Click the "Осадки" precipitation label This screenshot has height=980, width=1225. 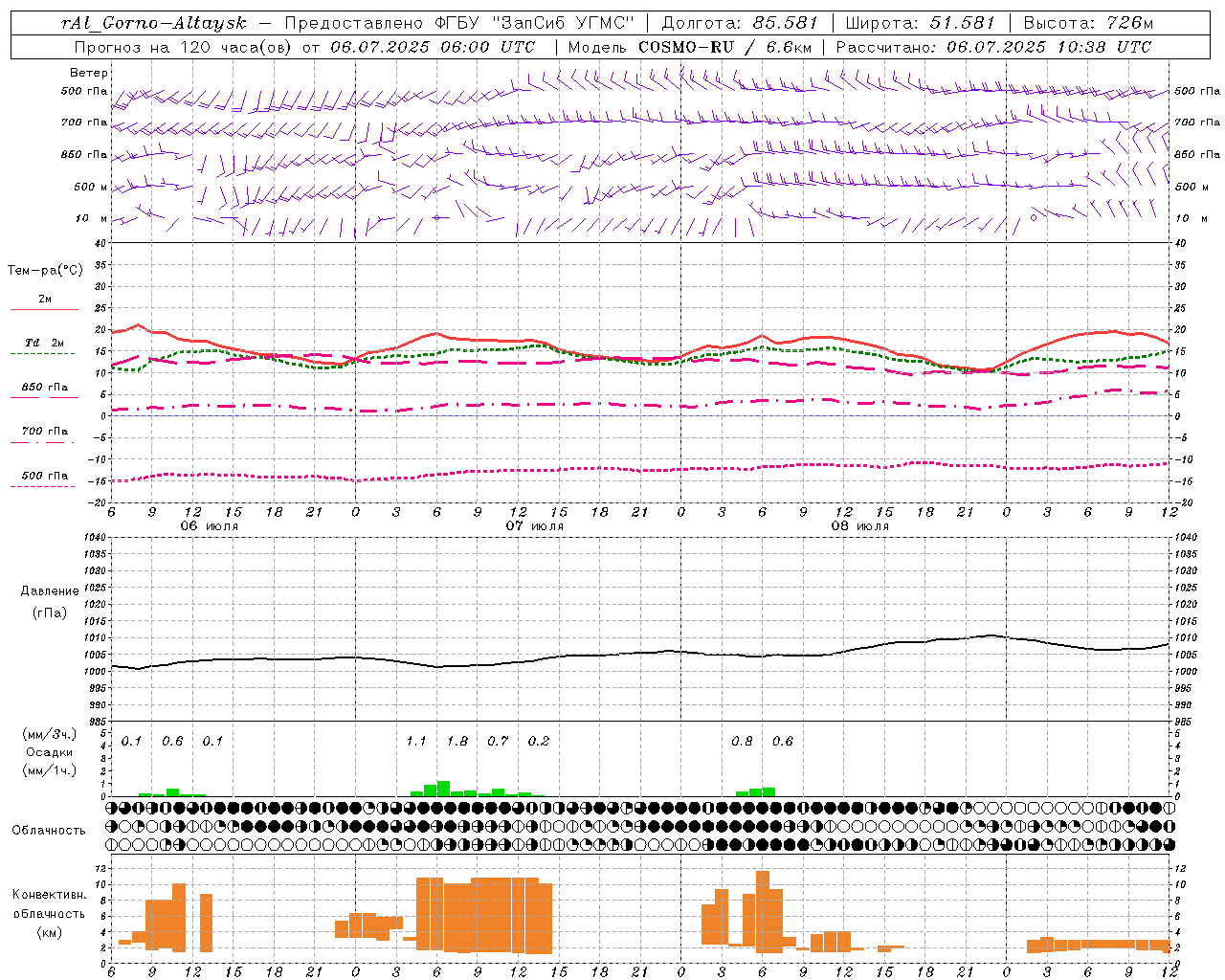point(50,752)
